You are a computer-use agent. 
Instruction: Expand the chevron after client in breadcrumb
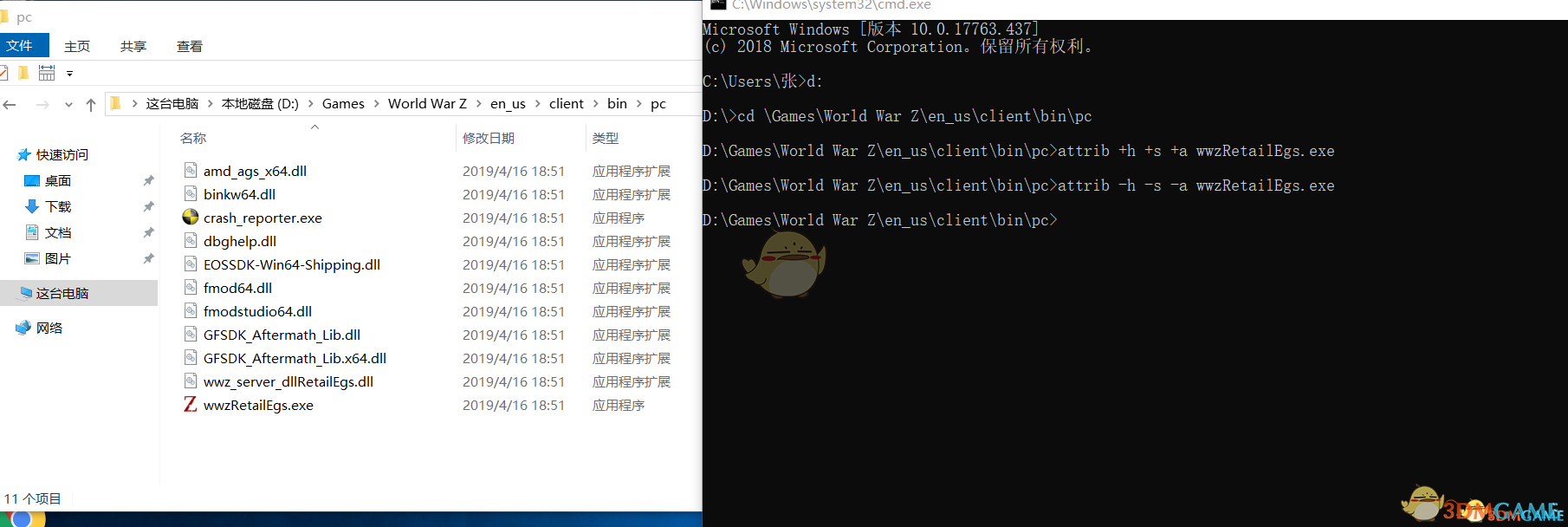tap(596, 104)
